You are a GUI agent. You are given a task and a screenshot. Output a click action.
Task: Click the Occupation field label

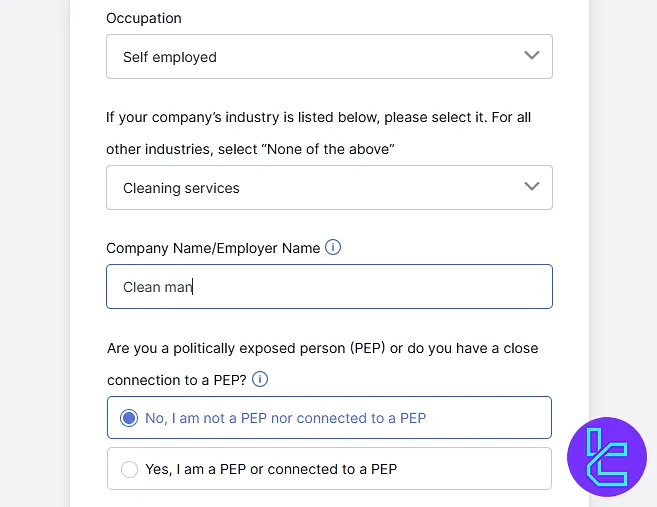point(144,18)
